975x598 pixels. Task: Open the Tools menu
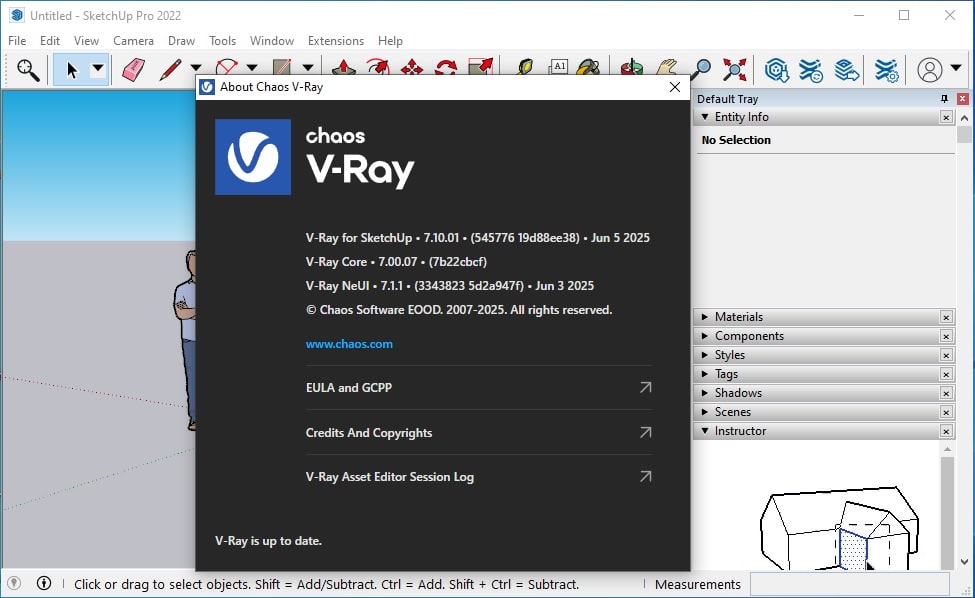pos(223,40)
